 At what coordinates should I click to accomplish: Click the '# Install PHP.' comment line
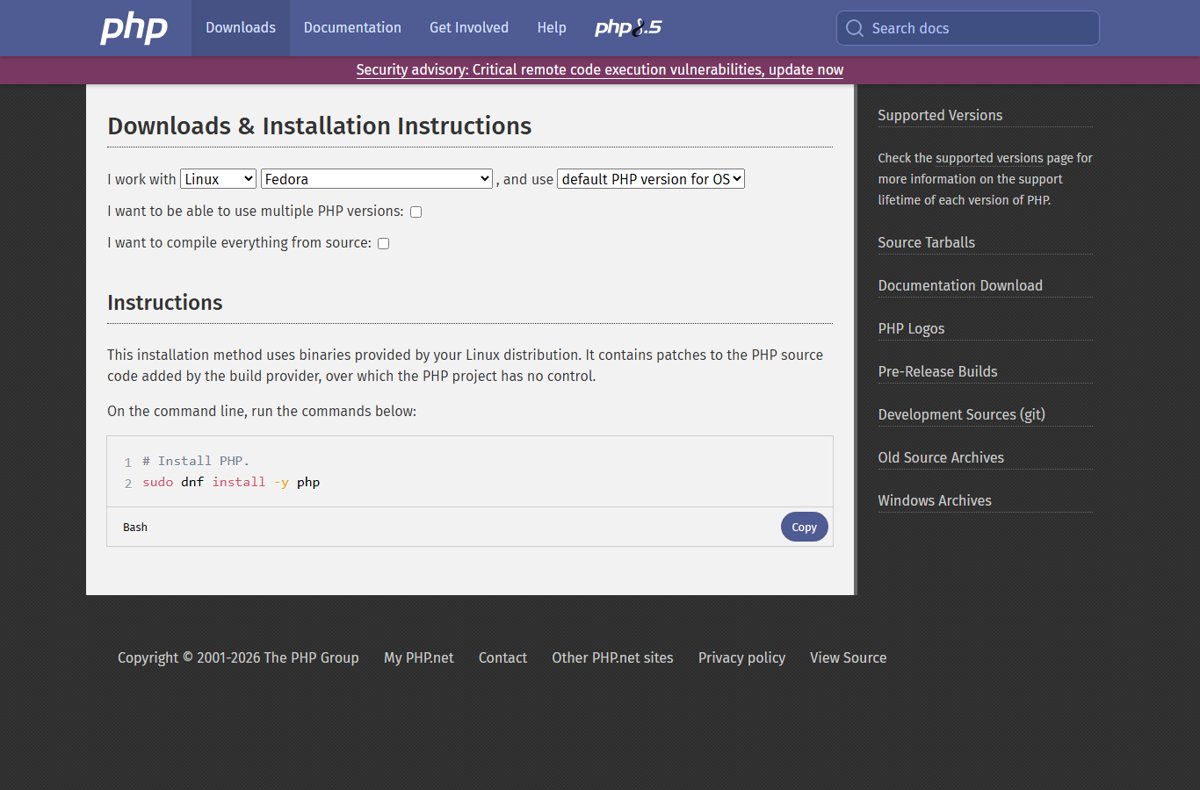tap(196, 461)
